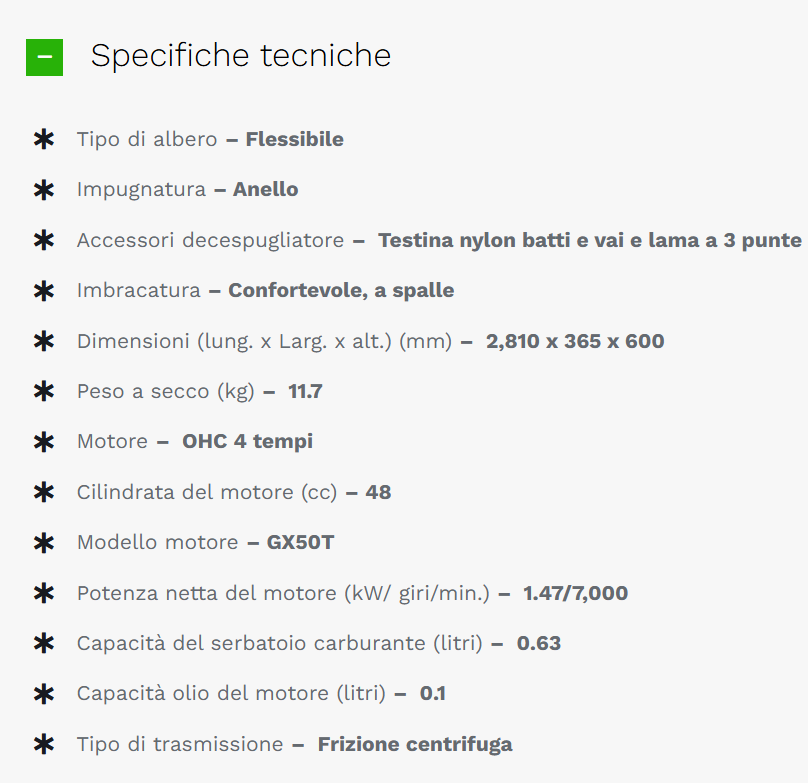The height and width of the screenshot is (783, 808).
Task: Click the asterisk bullet beside Modello motore
Action: point(44,543)
